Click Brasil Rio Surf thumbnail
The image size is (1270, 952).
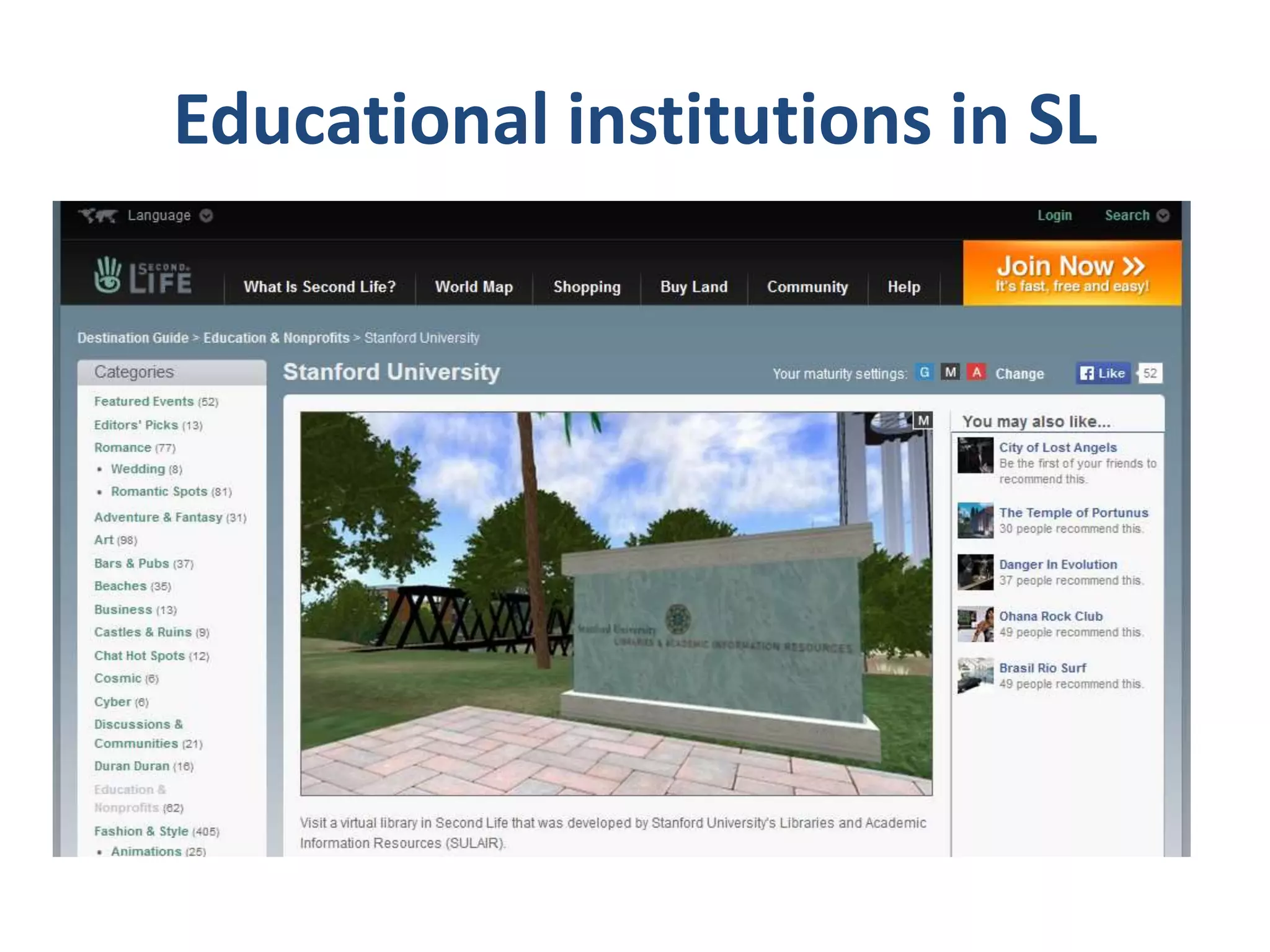tap(975, 676)
